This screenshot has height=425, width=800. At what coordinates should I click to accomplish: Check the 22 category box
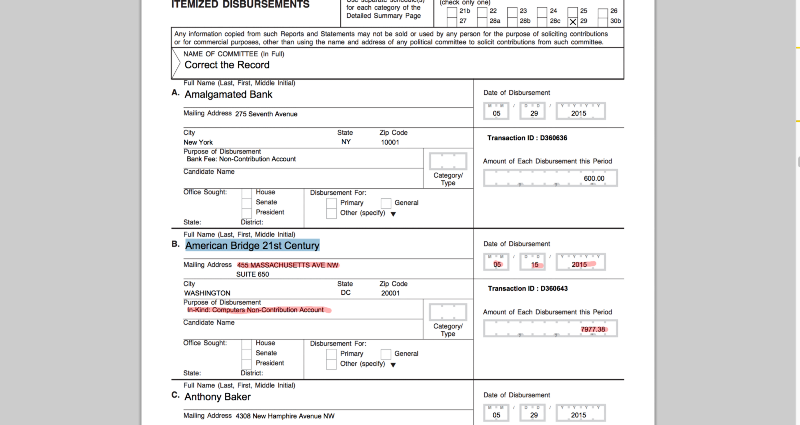click(482, 12)
